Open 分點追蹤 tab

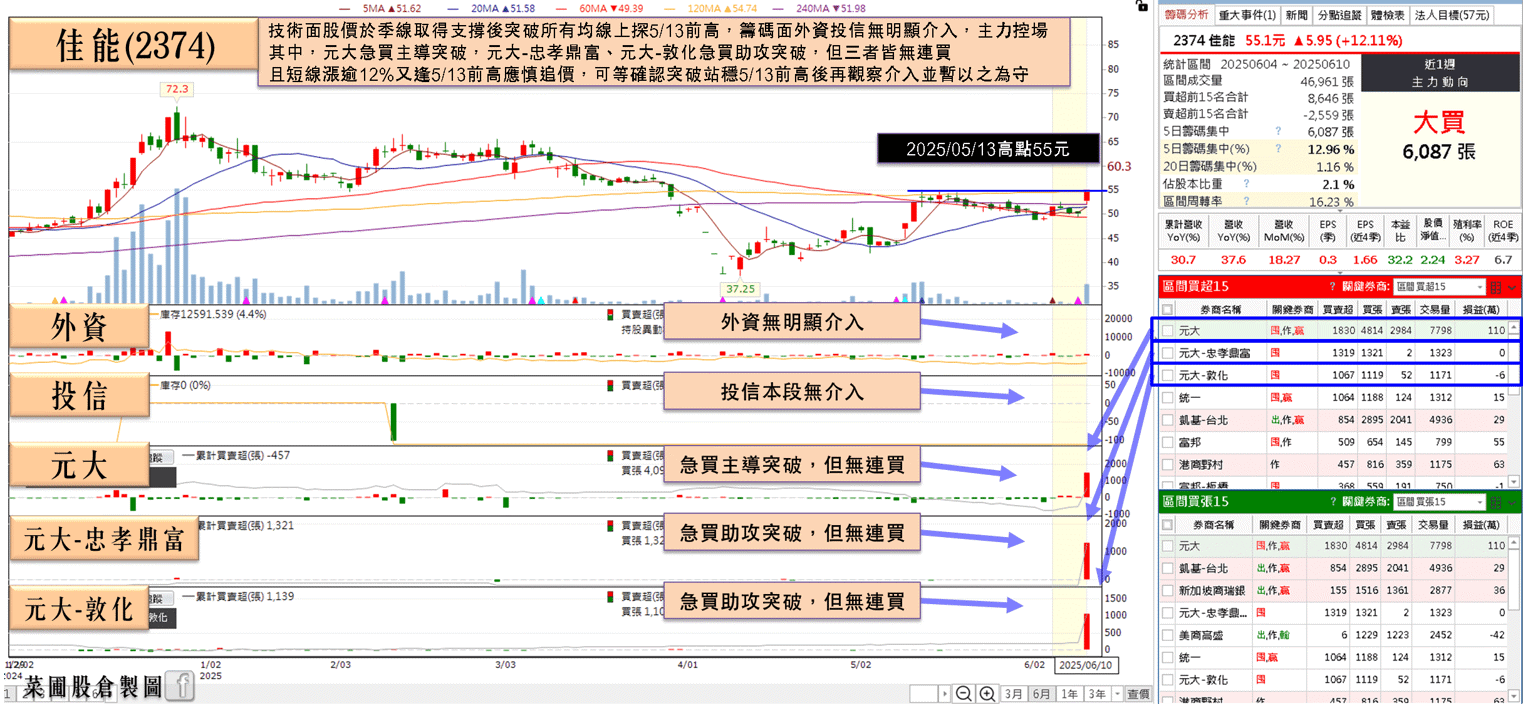[1338, 15]
